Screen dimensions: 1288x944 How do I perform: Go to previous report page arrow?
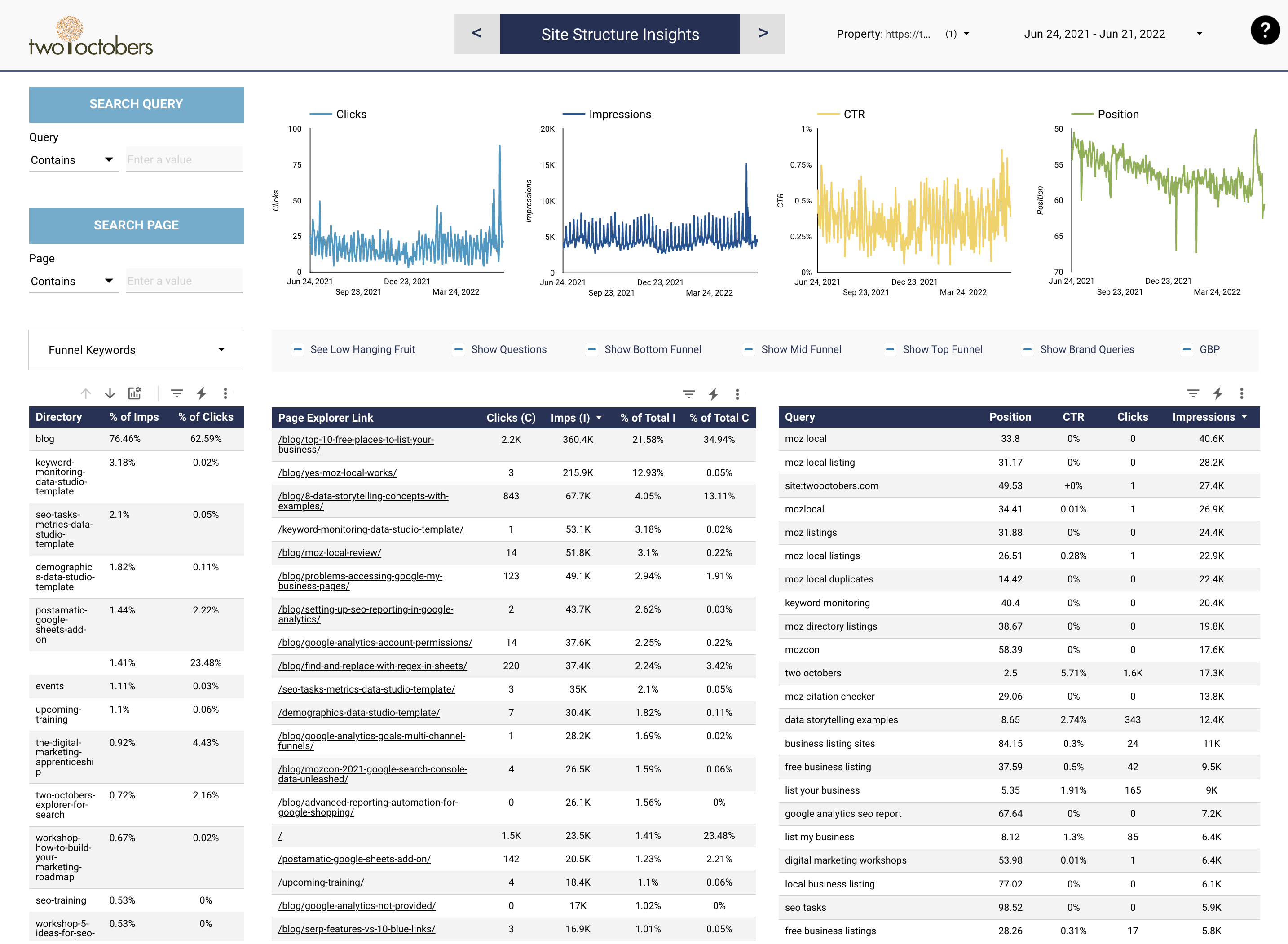[x=476, y=34]
